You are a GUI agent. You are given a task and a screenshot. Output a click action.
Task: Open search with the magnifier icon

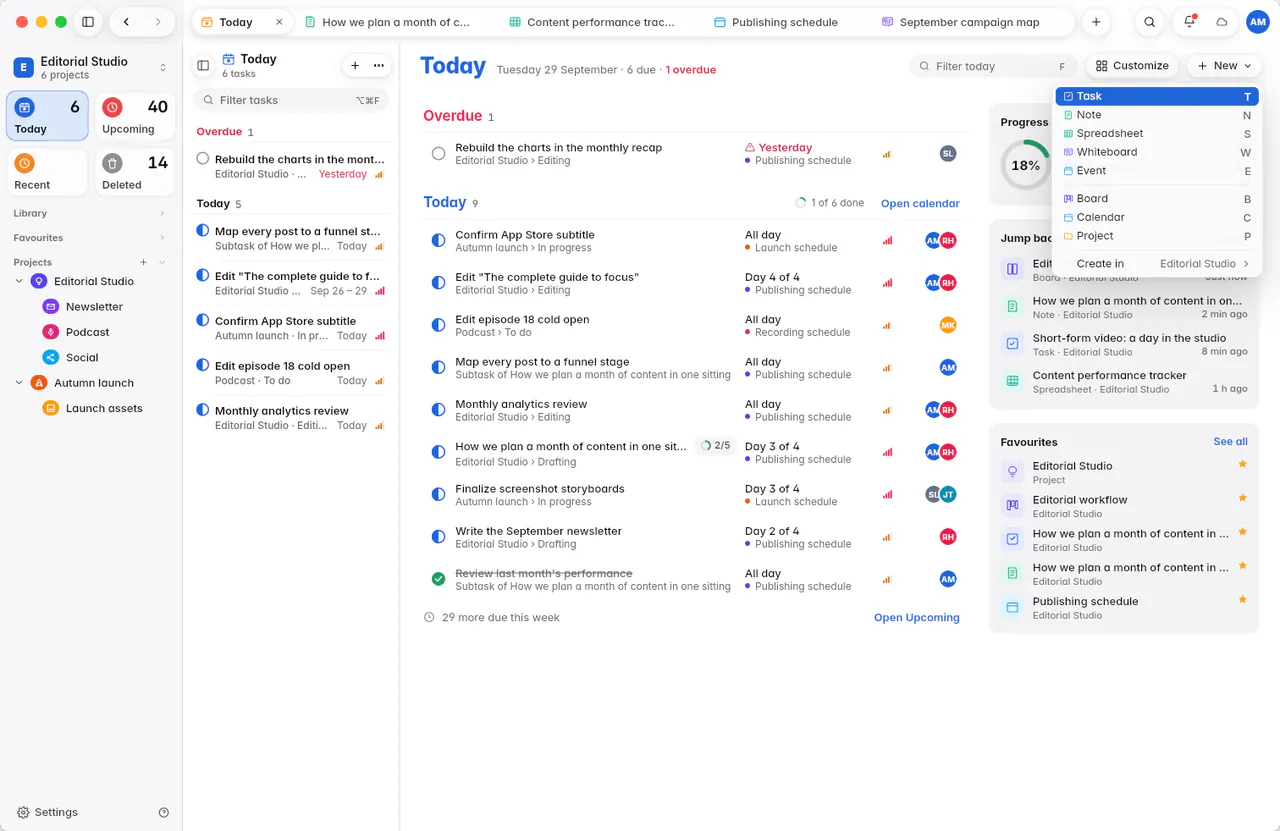[x=1150, y=22]
